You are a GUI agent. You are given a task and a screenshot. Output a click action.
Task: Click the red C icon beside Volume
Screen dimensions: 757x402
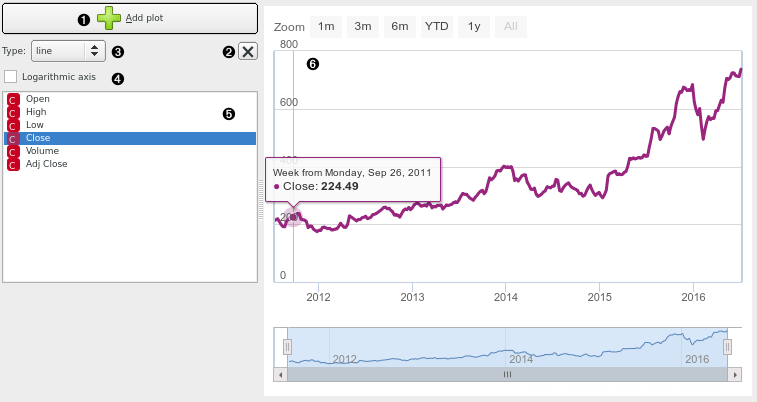pos(13,151)
